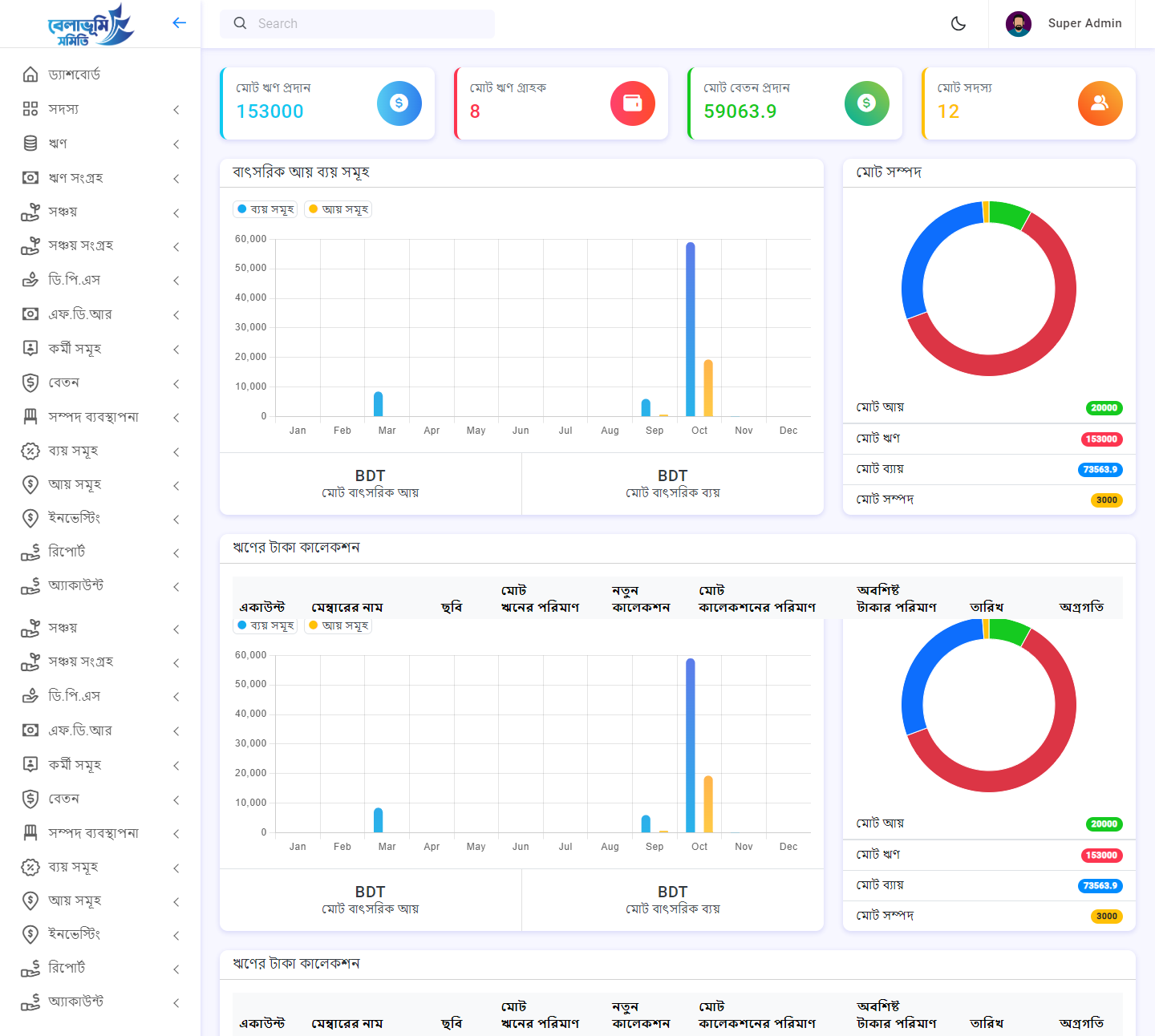Click the ড্যাশবোর্ড home icon

[x=30, y=75]
